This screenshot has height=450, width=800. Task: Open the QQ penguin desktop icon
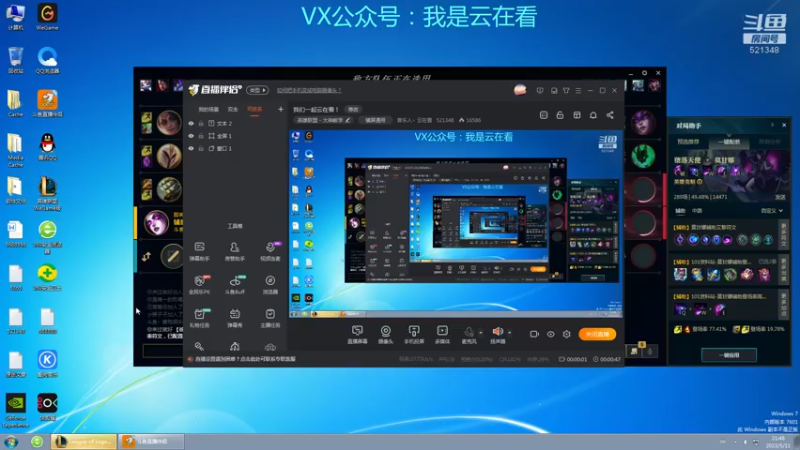click(x=47, y=146)
